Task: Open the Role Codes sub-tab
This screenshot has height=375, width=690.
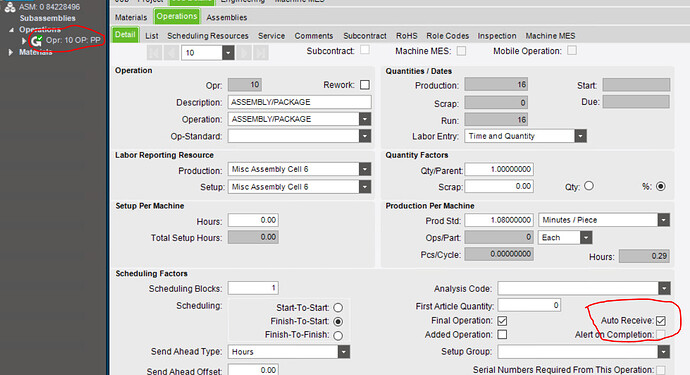Action: [448, 36]
